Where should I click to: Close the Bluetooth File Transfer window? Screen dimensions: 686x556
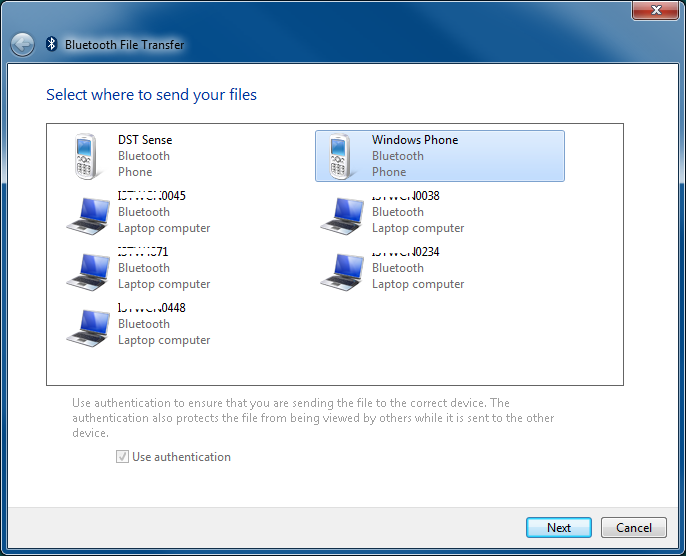(655, 10)
